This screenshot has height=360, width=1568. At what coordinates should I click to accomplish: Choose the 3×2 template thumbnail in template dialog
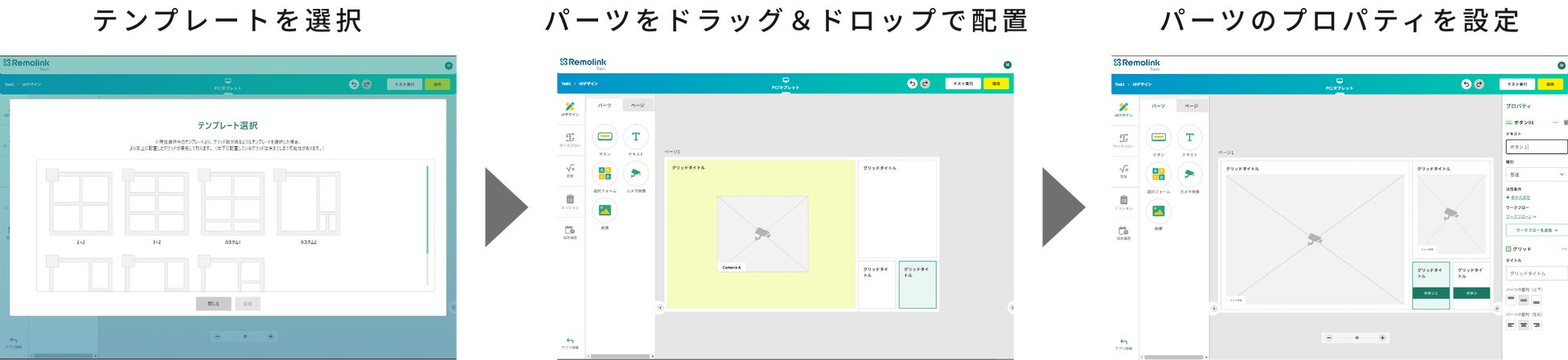157,204
